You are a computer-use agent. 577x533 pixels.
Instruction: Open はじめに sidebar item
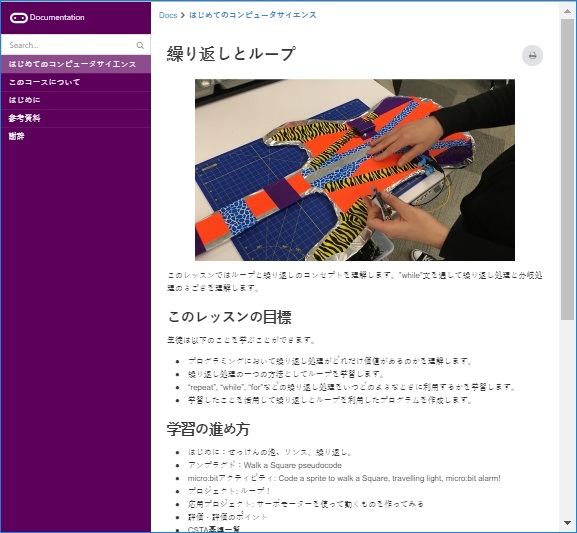click(x=76, y=100)
